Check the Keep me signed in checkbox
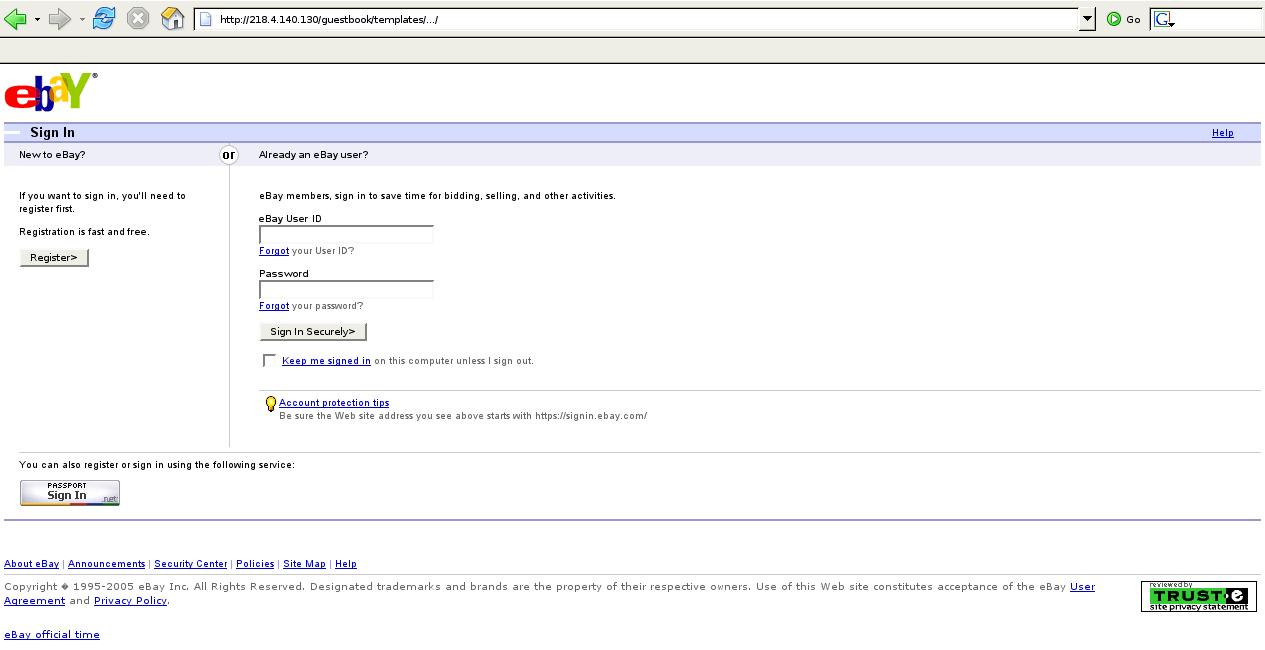This screenshot has height=650, width=1265. pyautogui.click(x=270, y=361)
